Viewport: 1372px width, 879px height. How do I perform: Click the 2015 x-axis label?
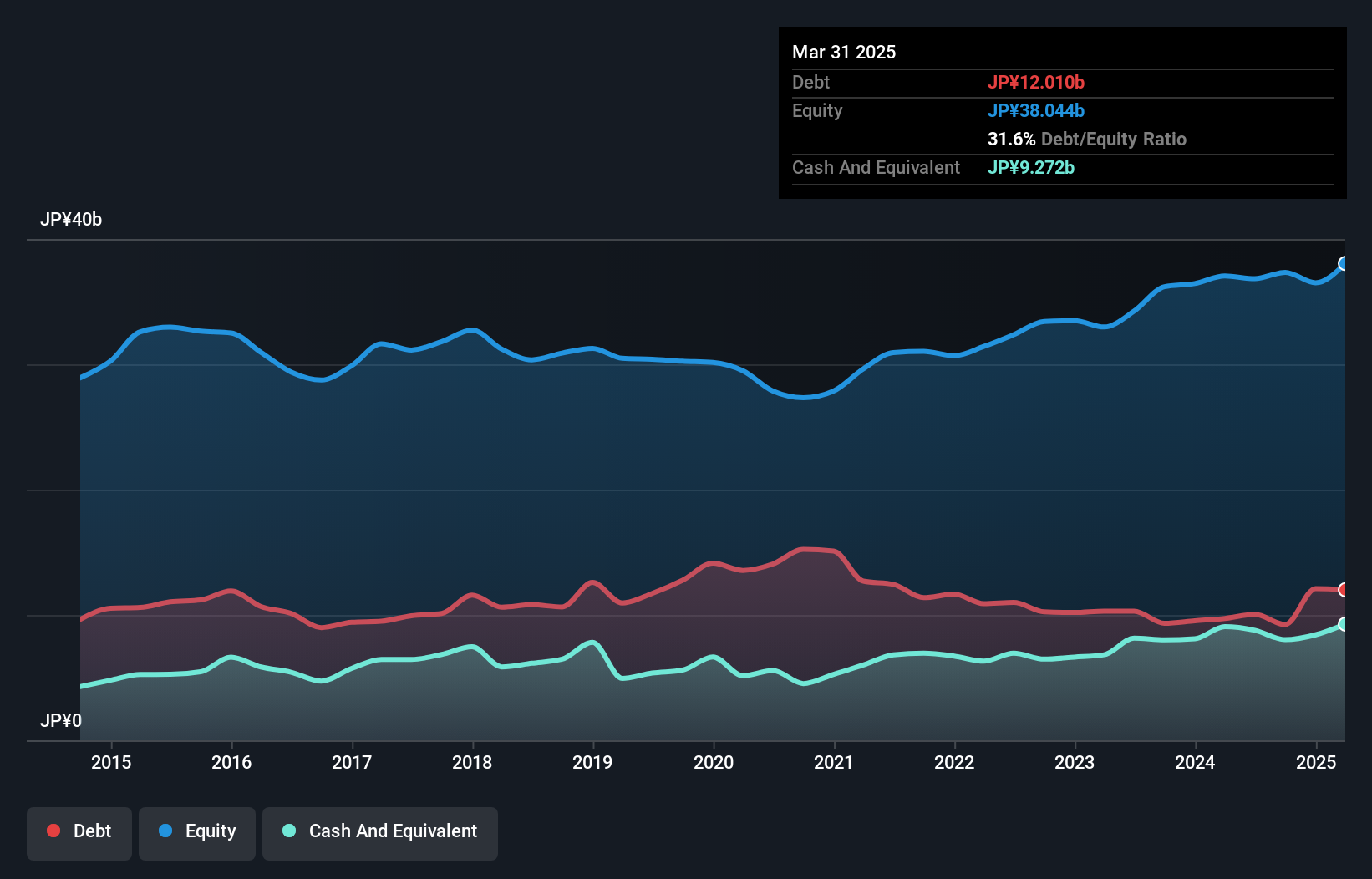pyautogui.click(x=111, y=762)
